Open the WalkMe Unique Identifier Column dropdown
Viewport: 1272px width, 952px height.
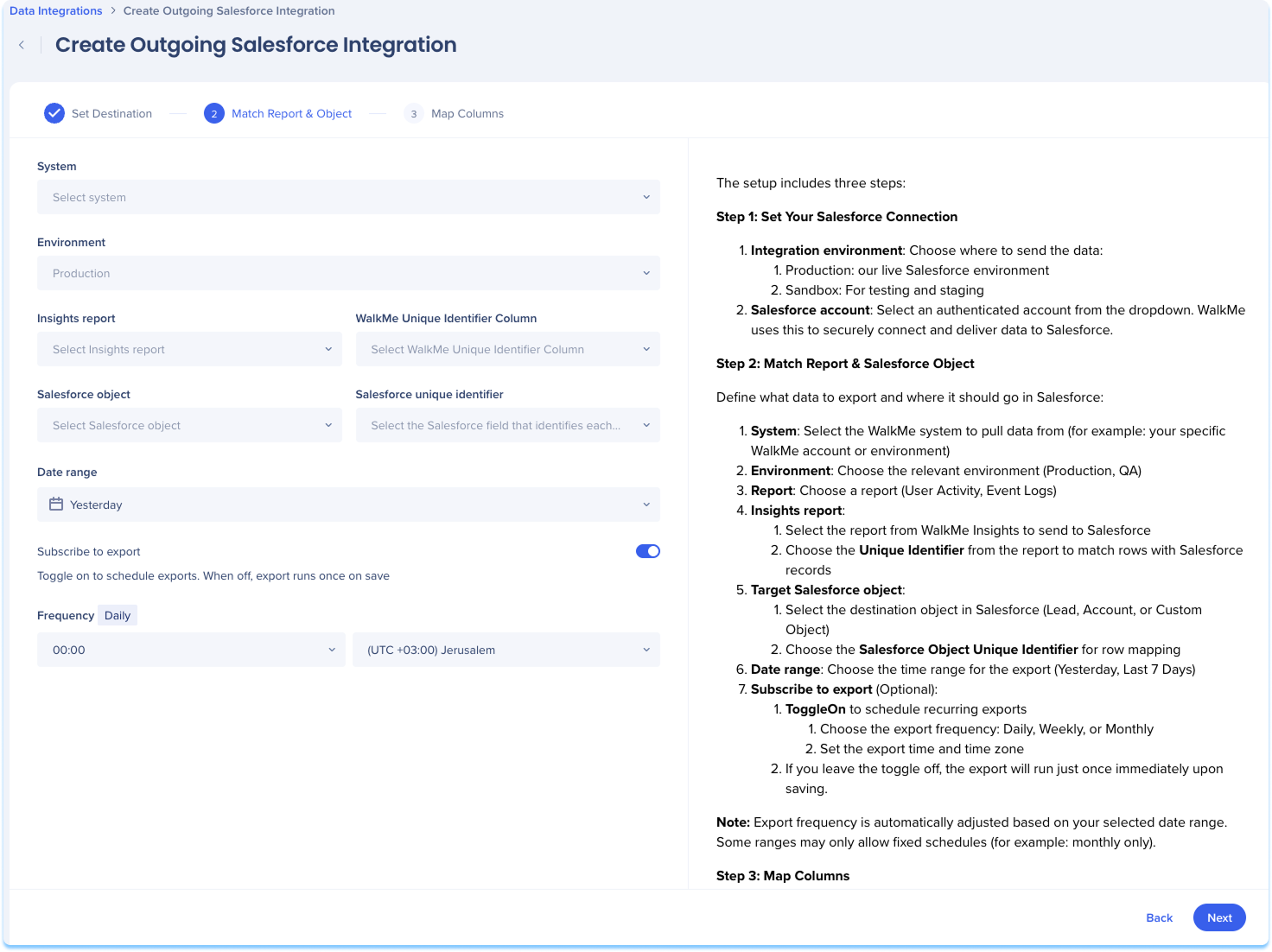click(508, 349)
